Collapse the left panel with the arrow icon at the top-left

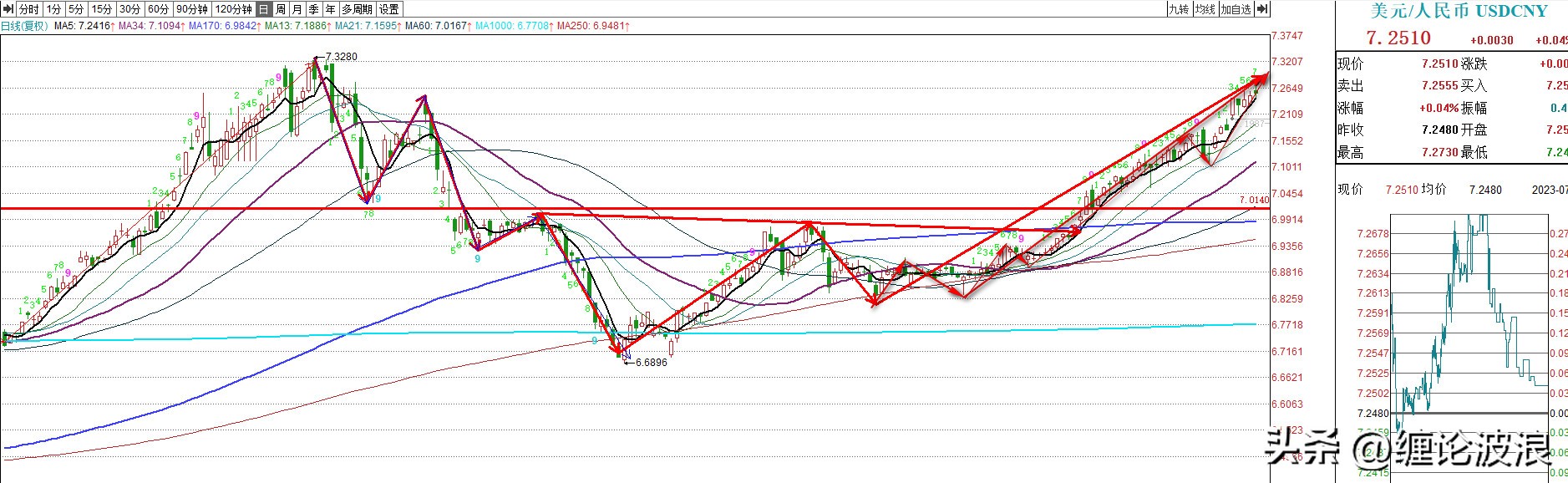click(8, 9)
